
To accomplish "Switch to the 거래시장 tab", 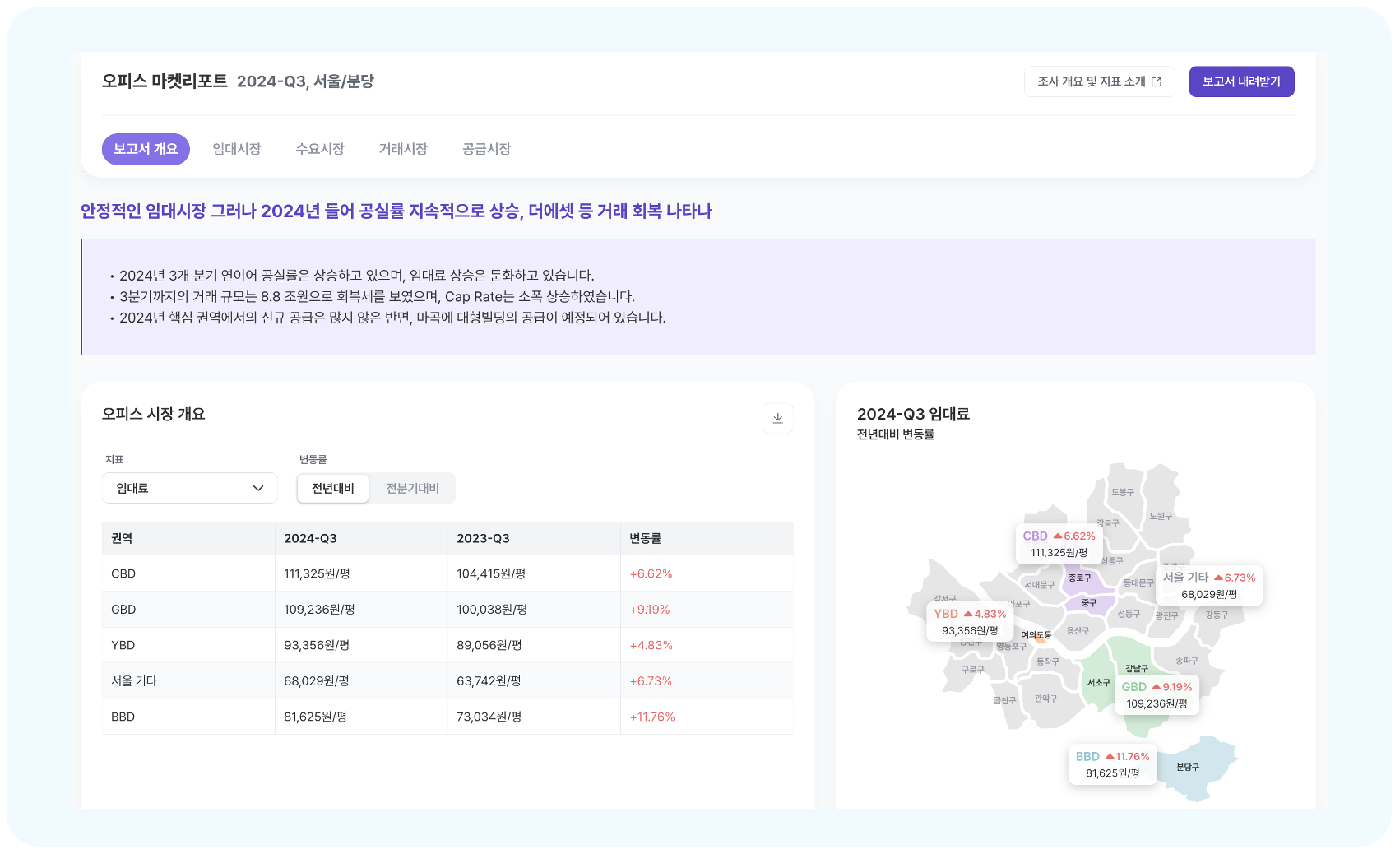I will (x=403, y=149).
